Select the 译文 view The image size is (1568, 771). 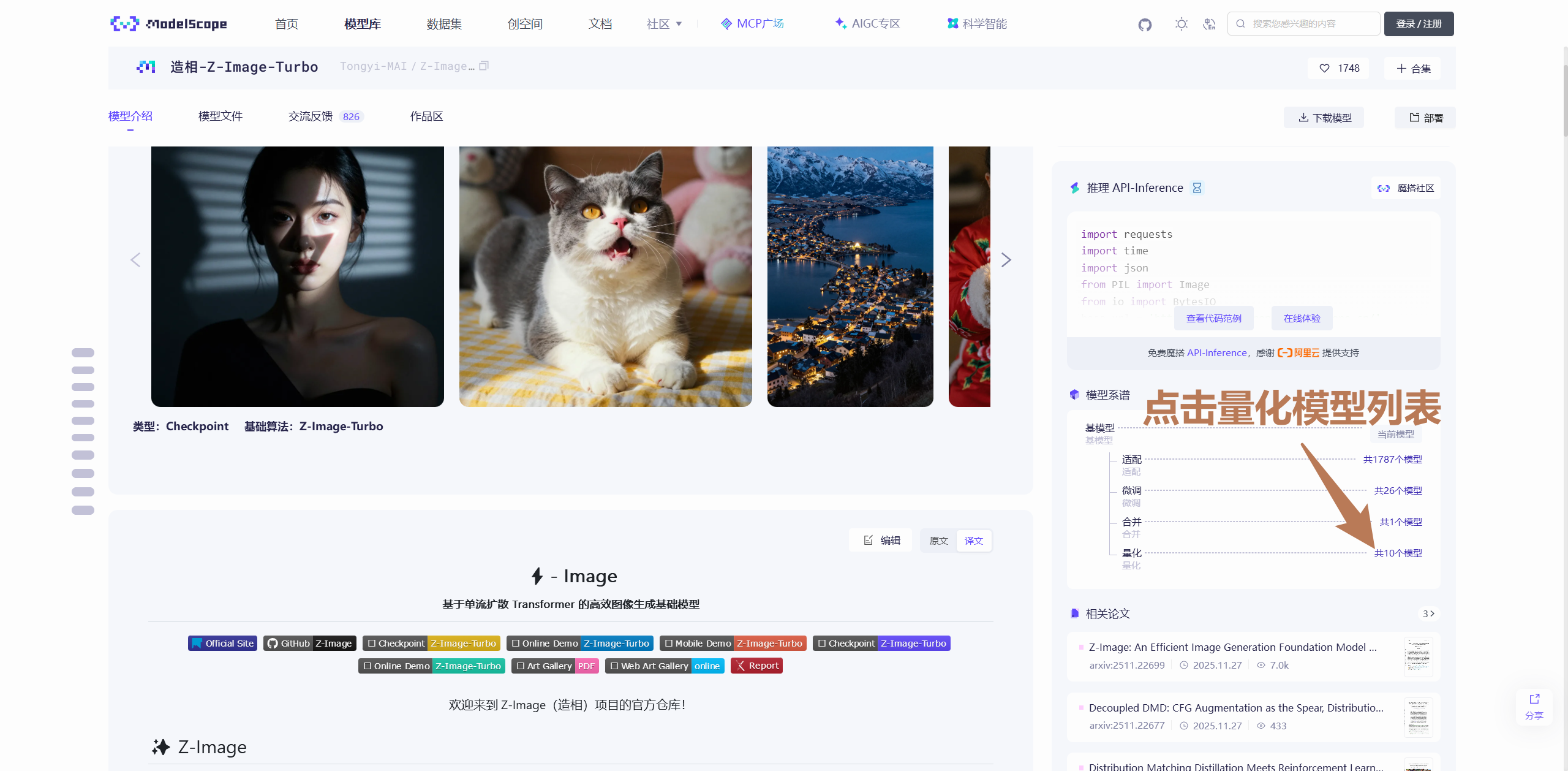pyautogui.click(x=973, y=541)
